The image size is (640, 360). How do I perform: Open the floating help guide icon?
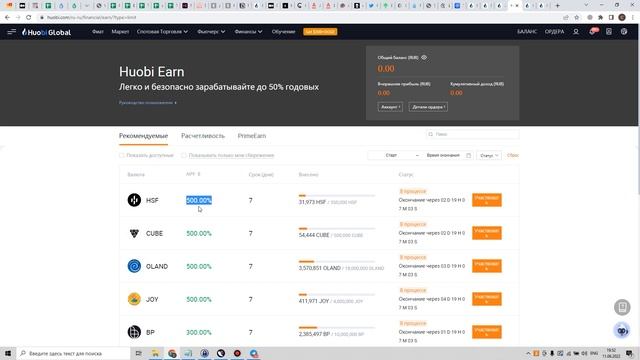(622, 307)
